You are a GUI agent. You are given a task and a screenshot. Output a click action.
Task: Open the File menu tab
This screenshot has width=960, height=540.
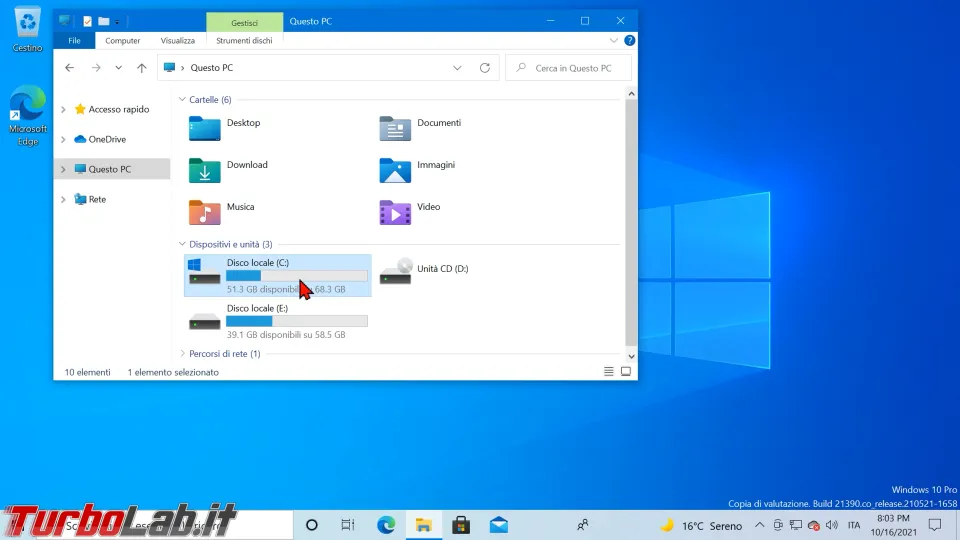74,41
